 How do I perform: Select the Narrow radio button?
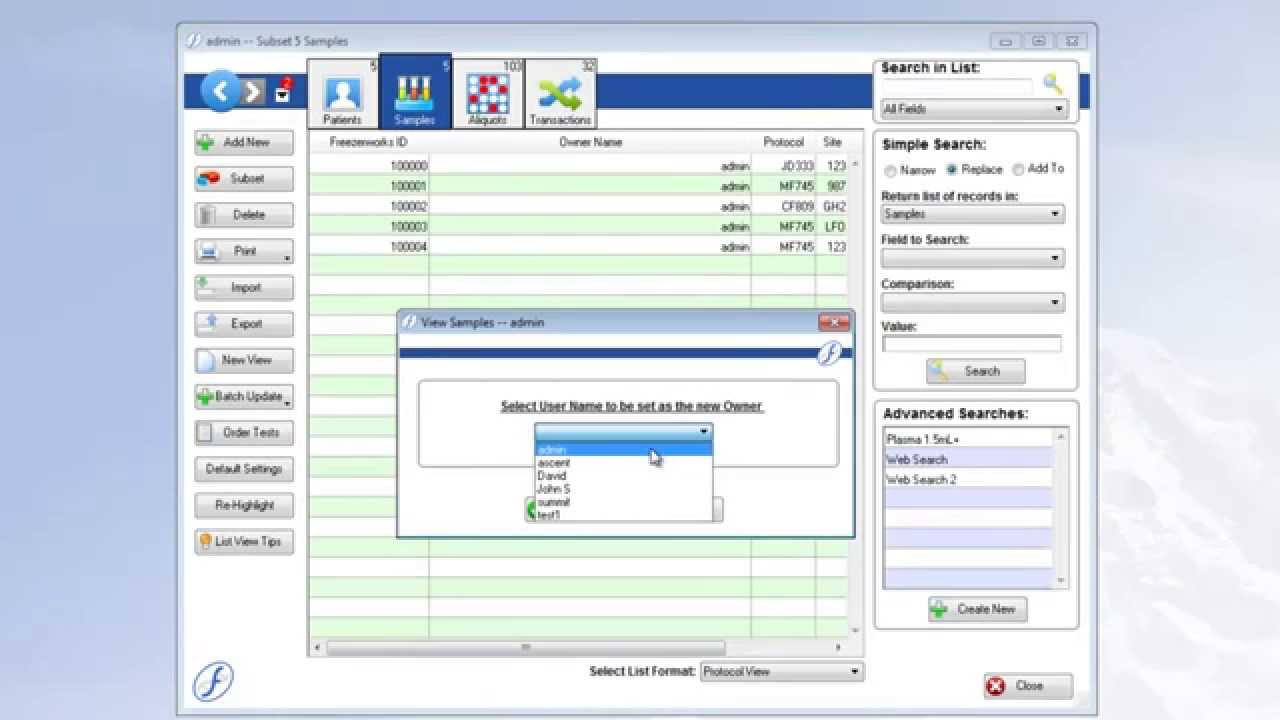[x=890, y=171]
